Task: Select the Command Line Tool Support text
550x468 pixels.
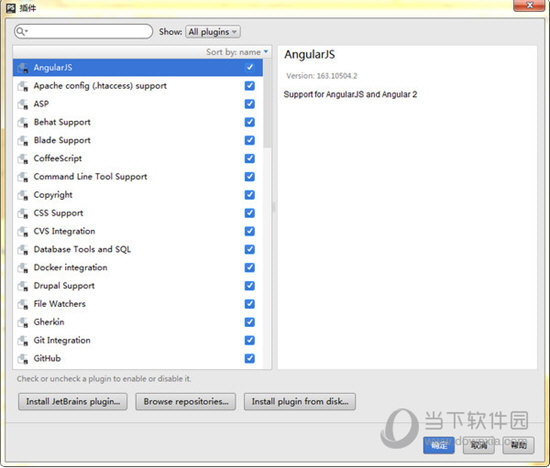Action: pos(90,176)
